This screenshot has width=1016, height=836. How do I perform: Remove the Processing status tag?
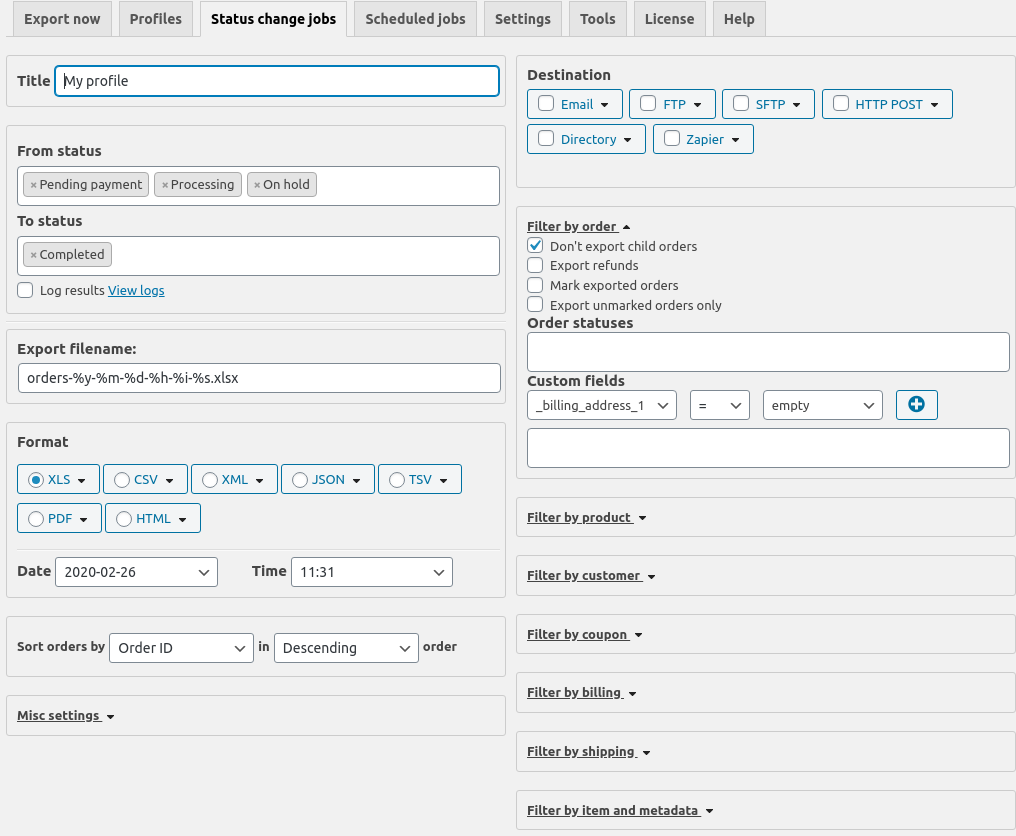pos(165,185)
